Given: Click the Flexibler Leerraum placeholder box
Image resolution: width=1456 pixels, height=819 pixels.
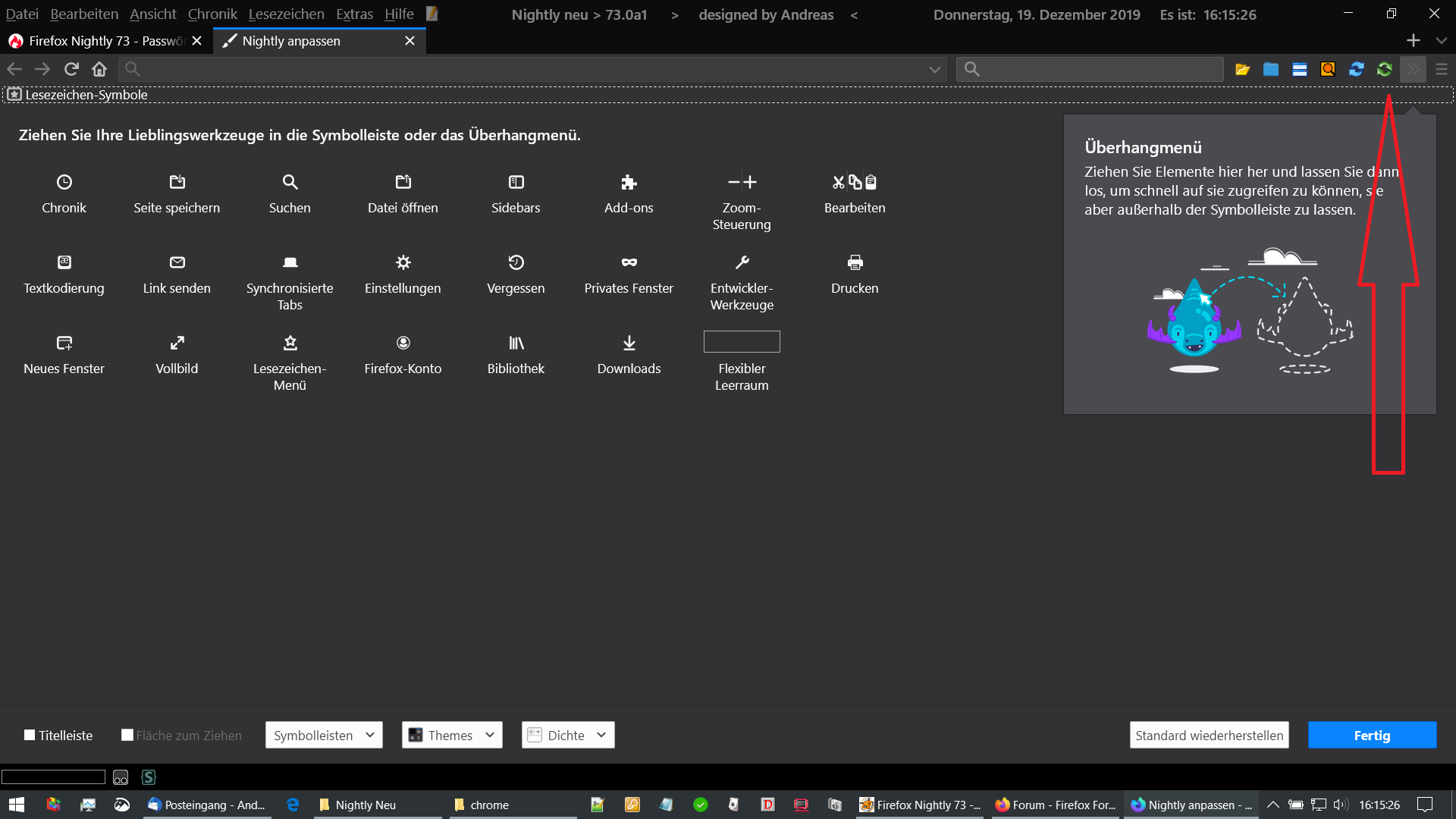Looking at the screenshot, I should [742, 341].
